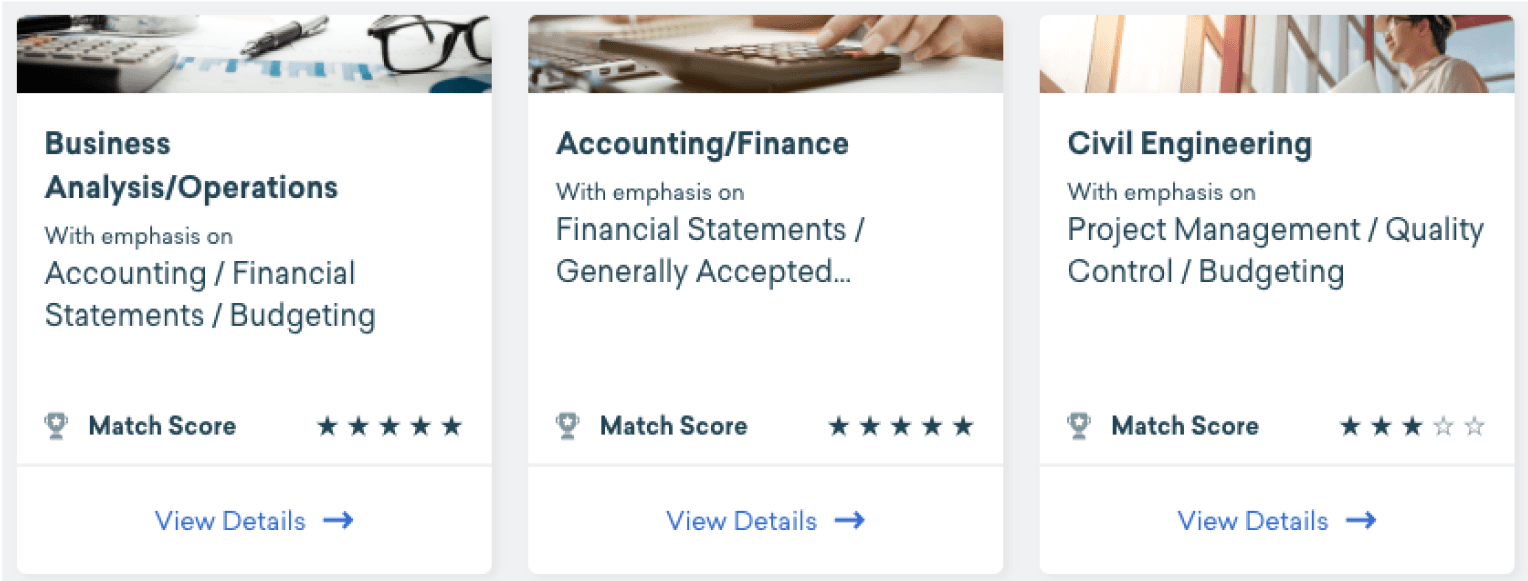Click the Accounting/Finance five-star rating
The image size is (1528, 581).
(901, 427)
